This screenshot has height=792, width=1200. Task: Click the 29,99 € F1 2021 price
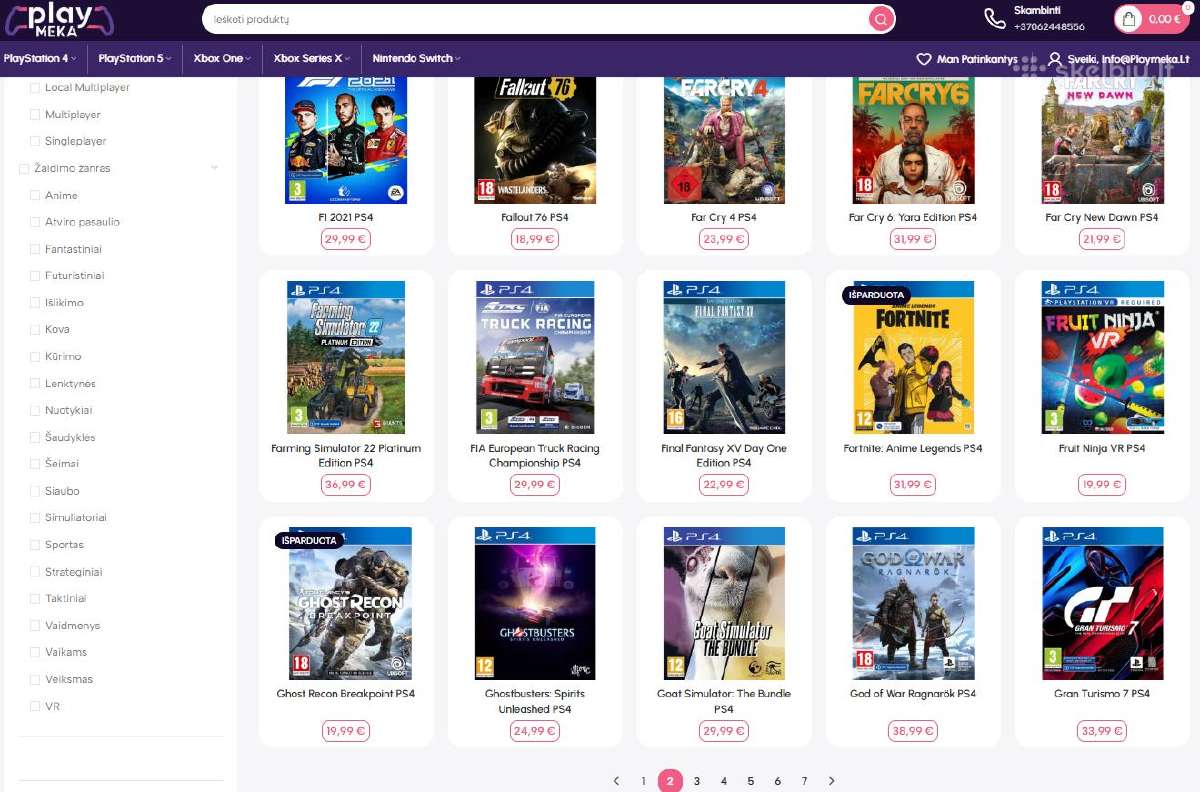[346, 239]
